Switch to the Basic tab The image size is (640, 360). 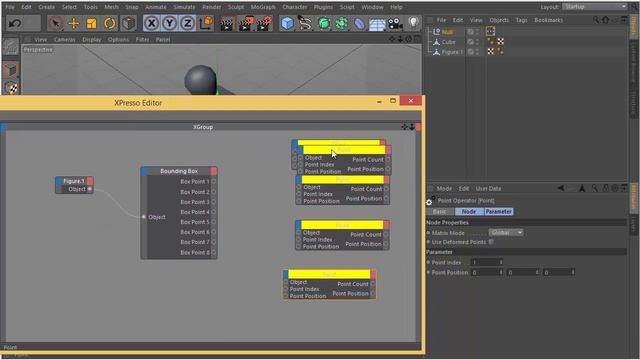(440, 211)
